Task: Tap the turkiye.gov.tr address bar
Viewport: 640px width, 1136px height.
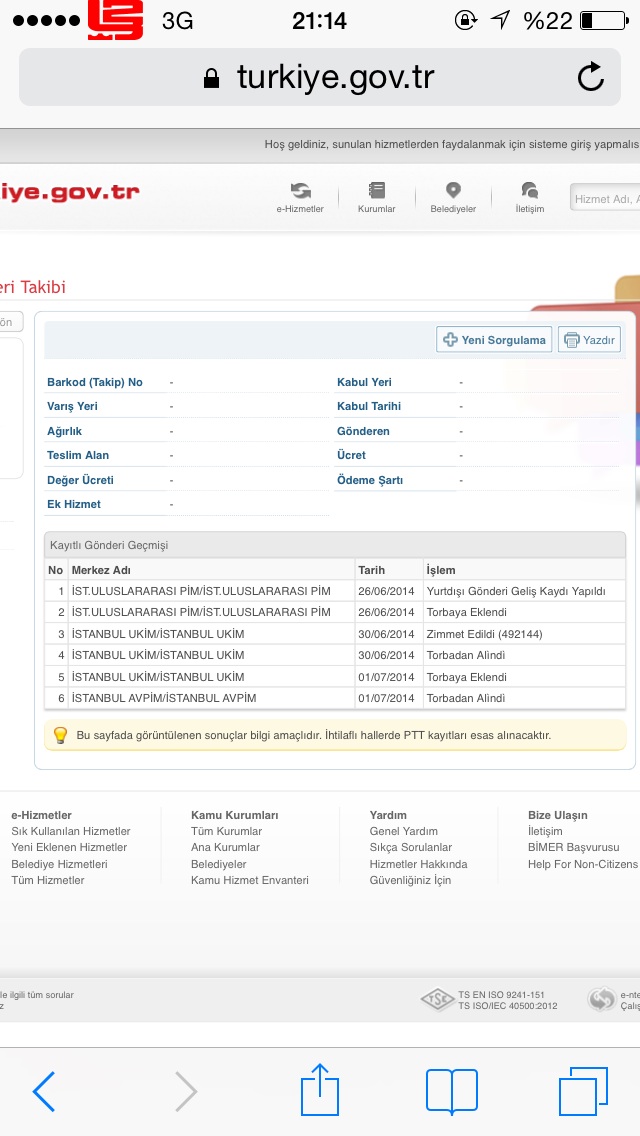Action: [x=320, y=78]
